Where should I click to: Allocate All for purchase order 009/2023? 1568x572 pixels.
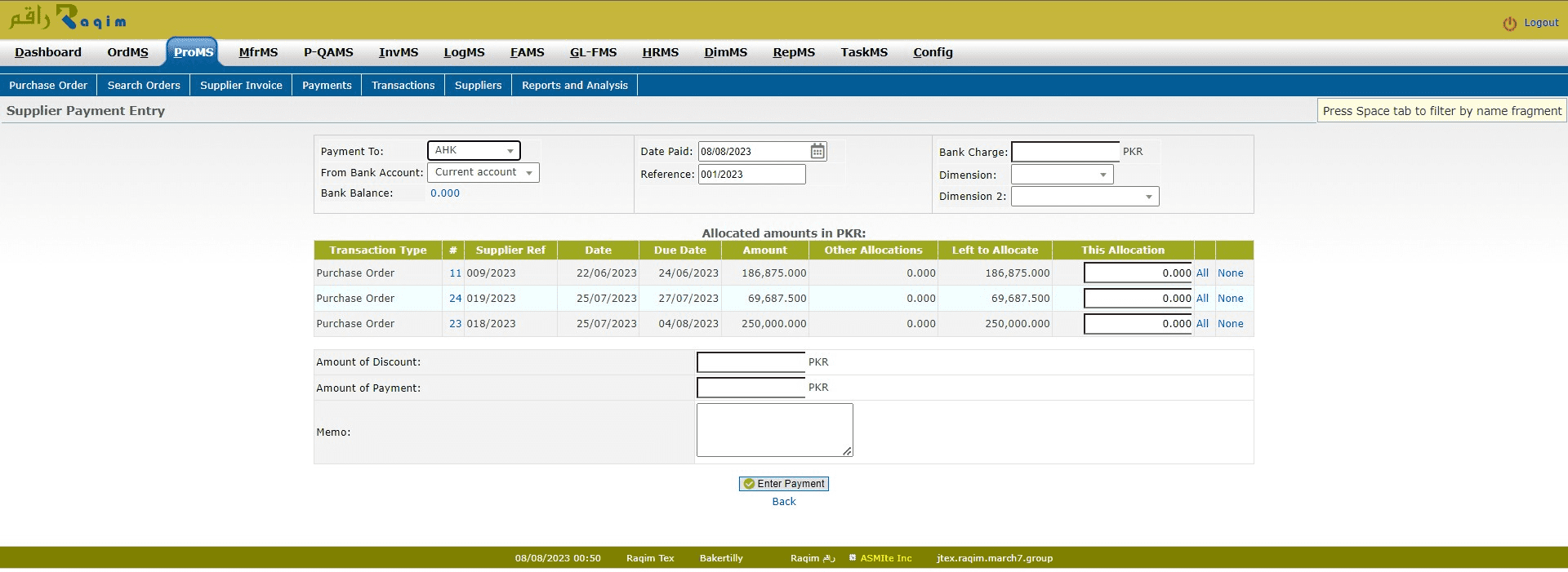(1202, 273)
